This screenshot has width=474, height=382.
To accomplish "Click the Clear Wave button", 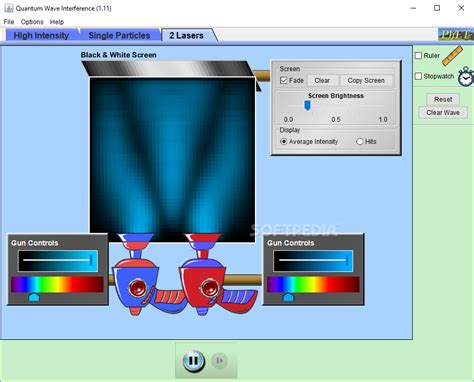I will (x=443, y=113).
